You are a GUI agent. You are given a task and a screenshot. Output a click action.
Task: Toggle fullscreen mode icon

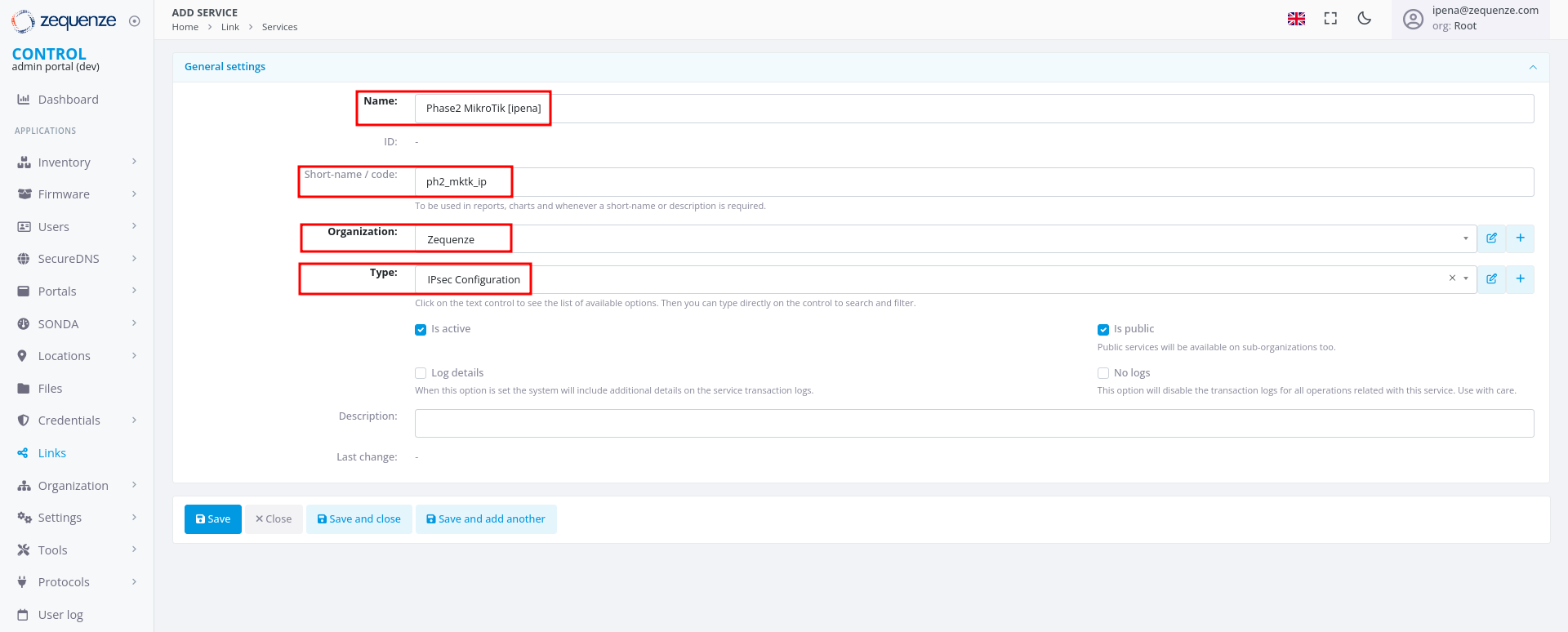1330,19
